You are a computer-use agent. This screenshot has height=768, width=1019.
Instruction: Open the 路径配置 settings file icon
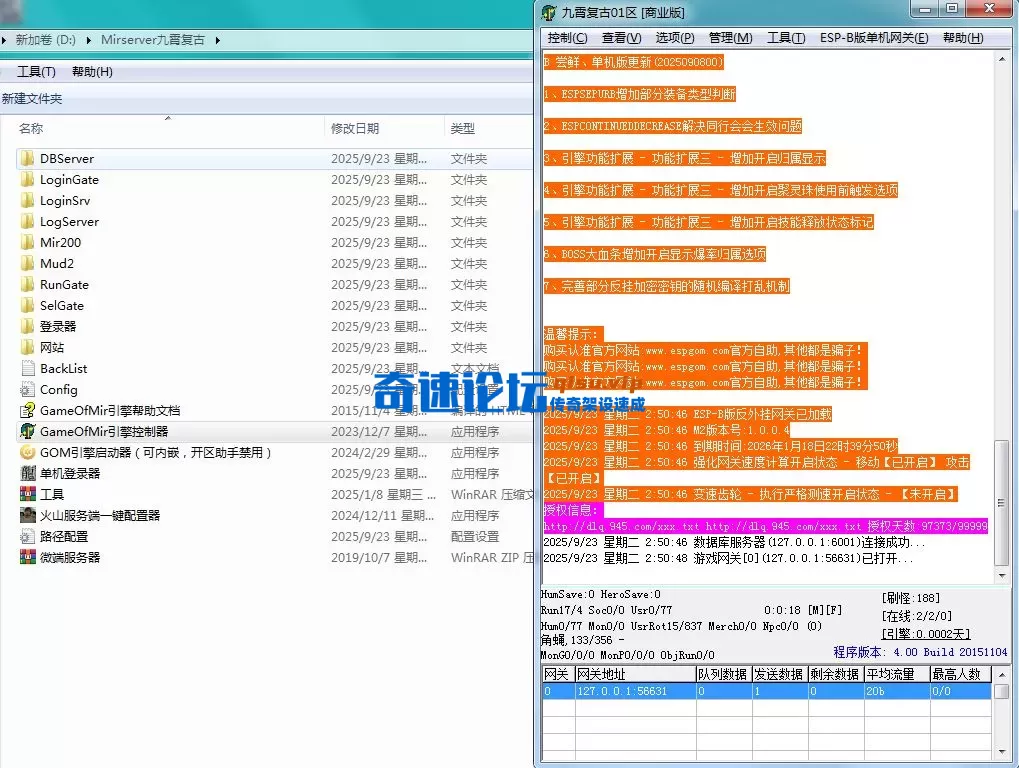(29, 536)
